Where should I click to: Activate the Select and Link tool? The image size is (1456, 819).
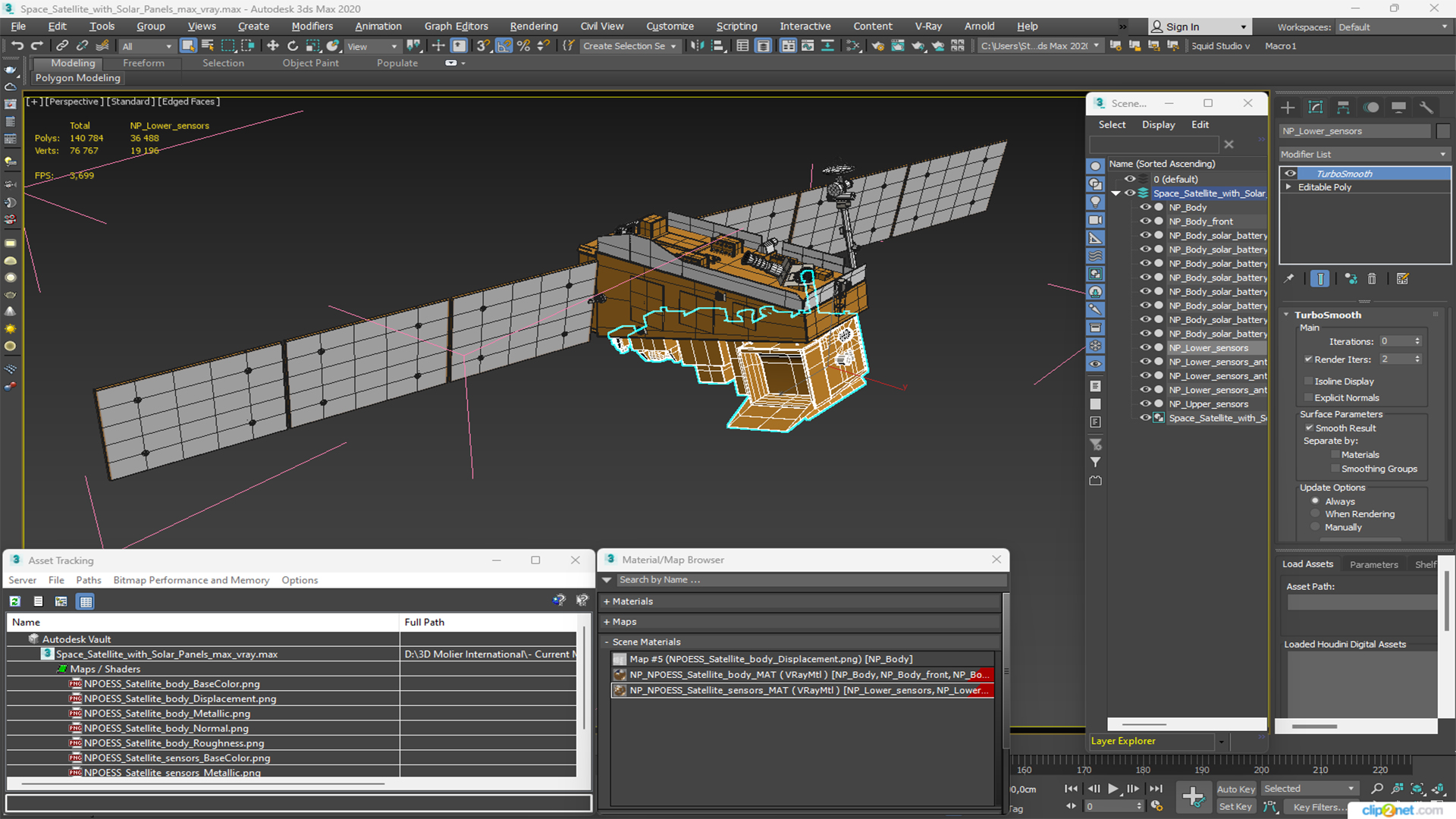[62, 45]
